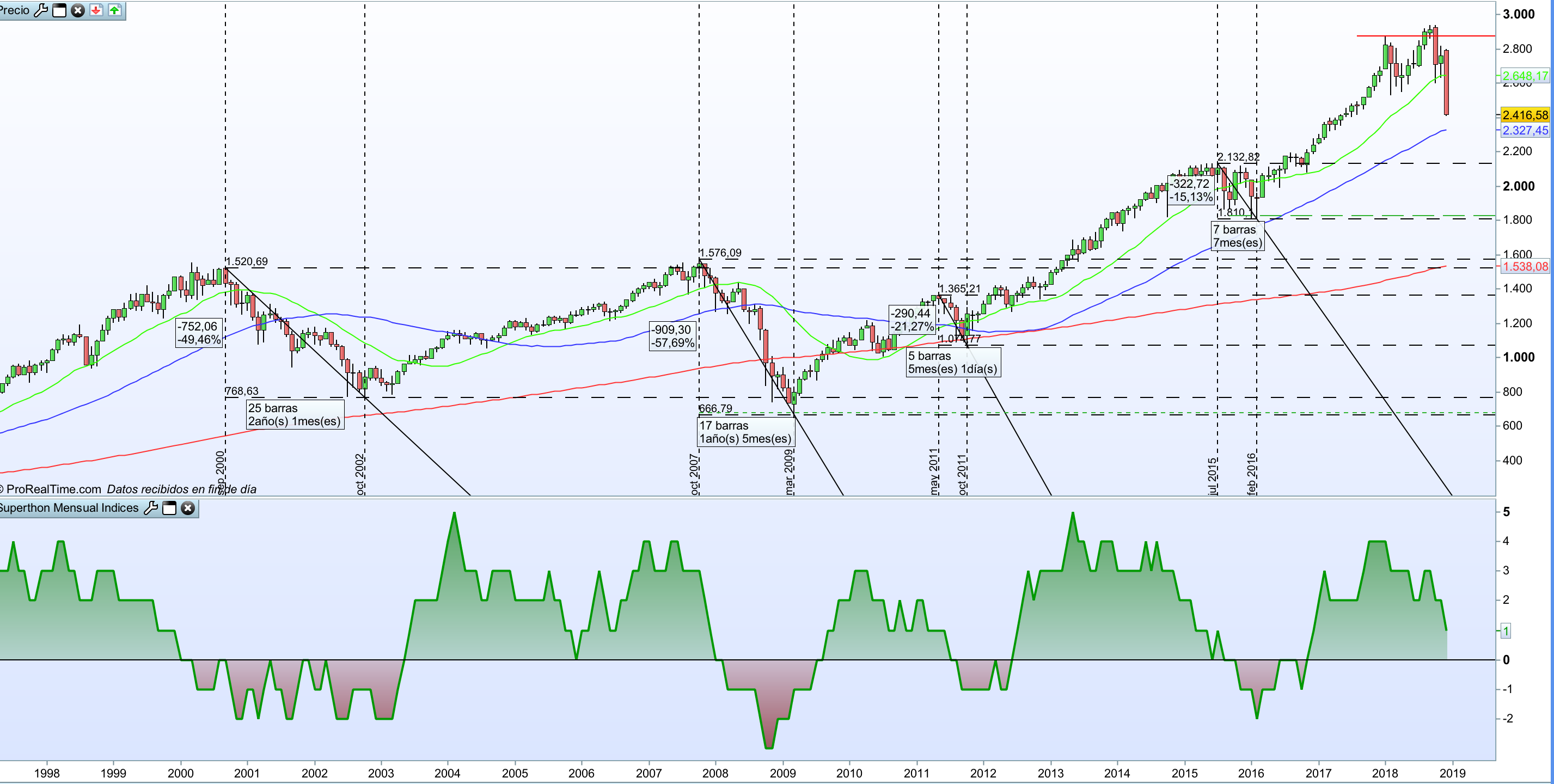Click the '7 barras 7mes(es)' annotation box
The image size is (1554, 784).
tap(1237, 236)
